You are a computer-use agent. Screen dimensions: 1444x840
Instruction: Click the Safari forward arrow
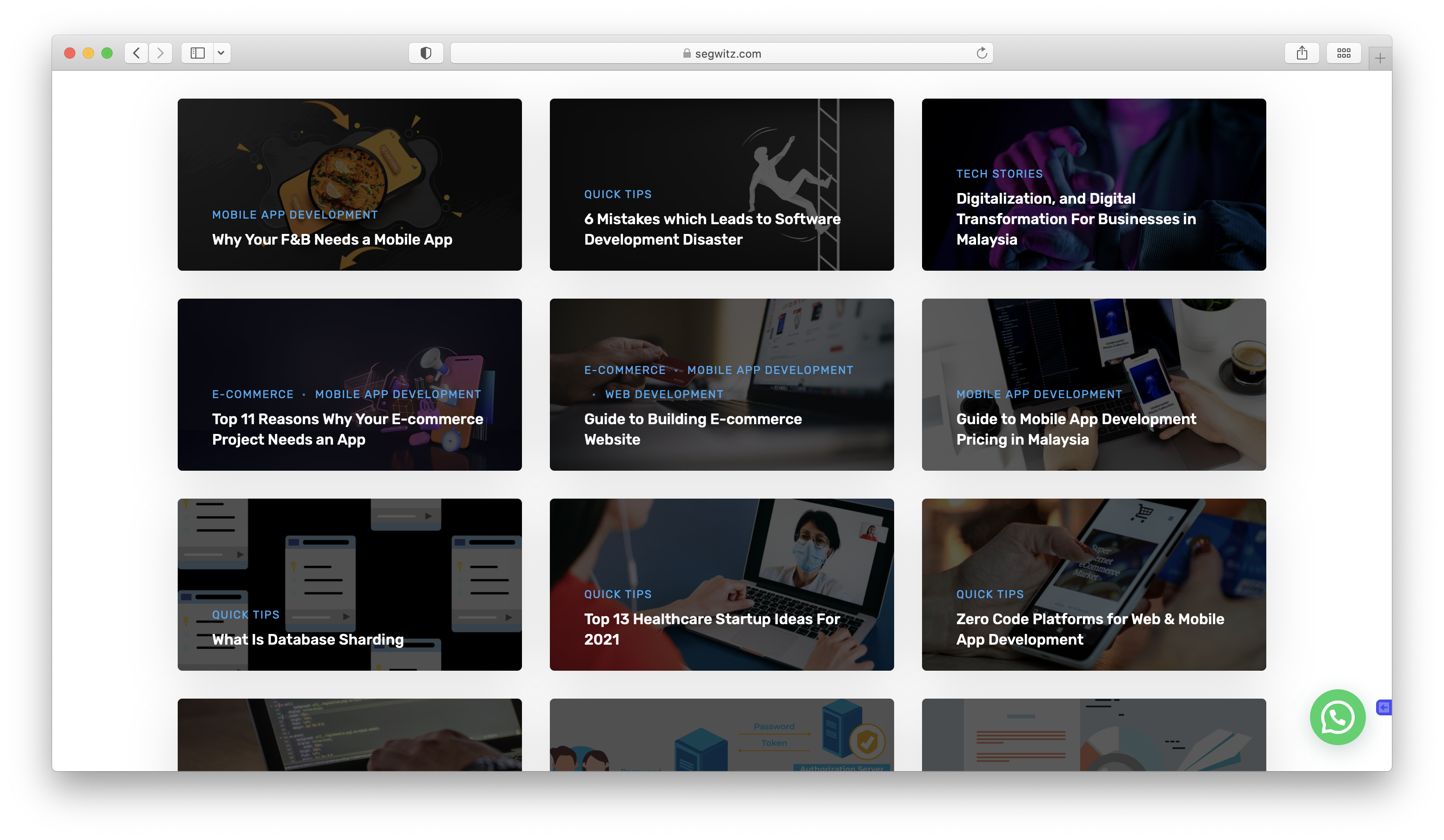(160, 53)
